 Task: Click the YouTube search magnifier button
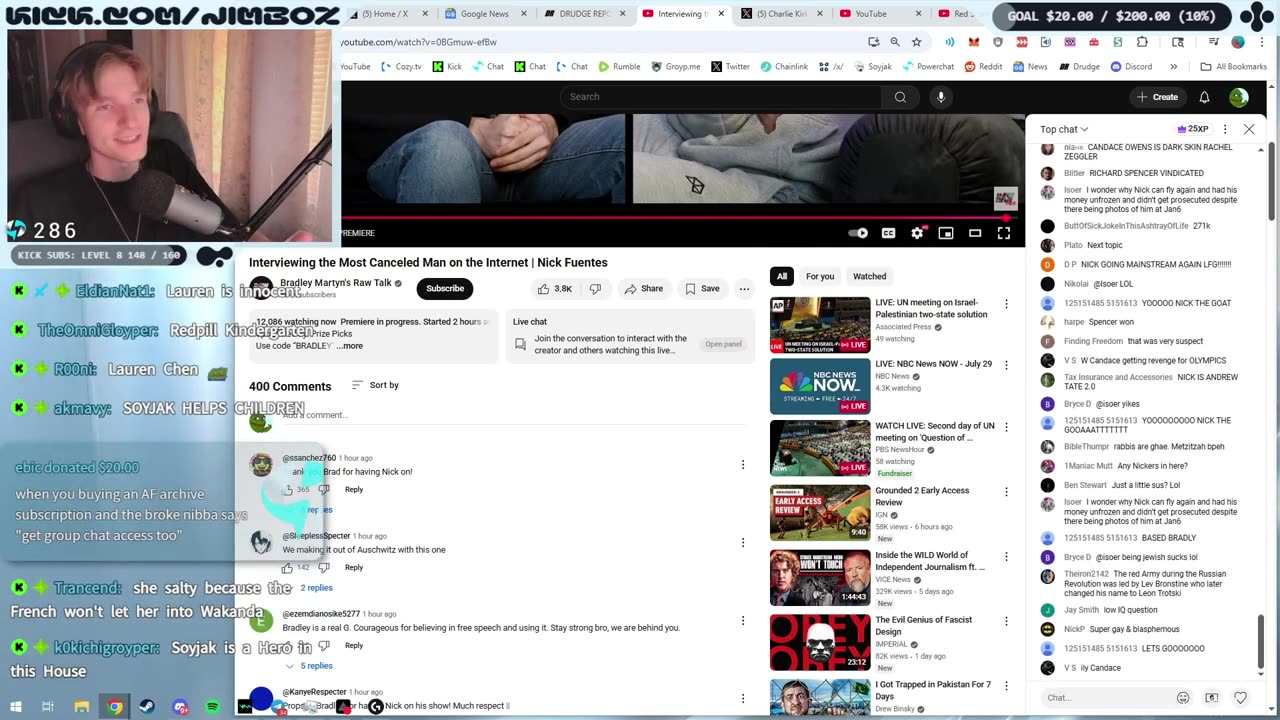[900, 97]
